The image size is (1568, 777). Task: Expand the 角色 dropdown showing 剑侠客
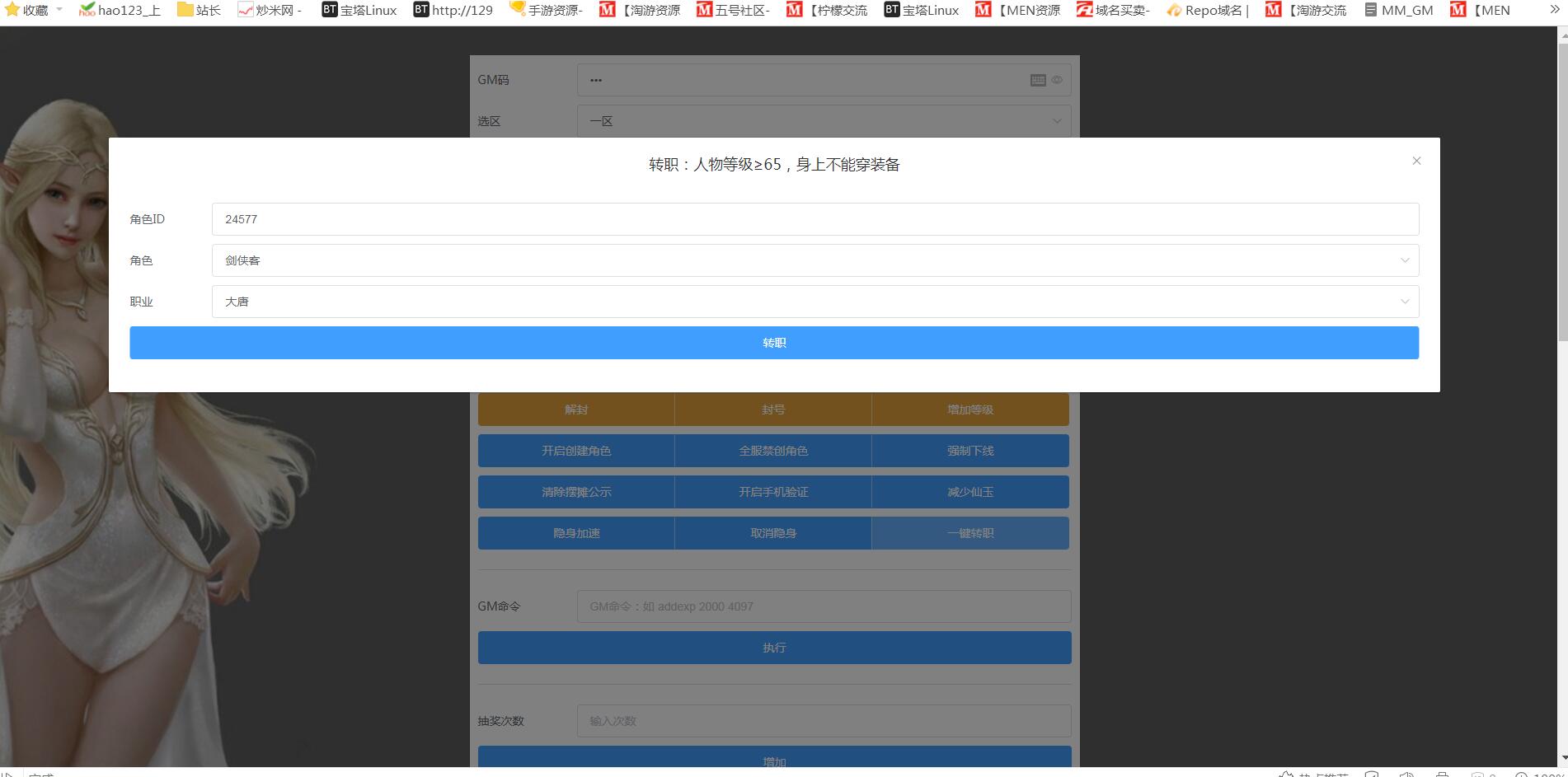(815, 260)
